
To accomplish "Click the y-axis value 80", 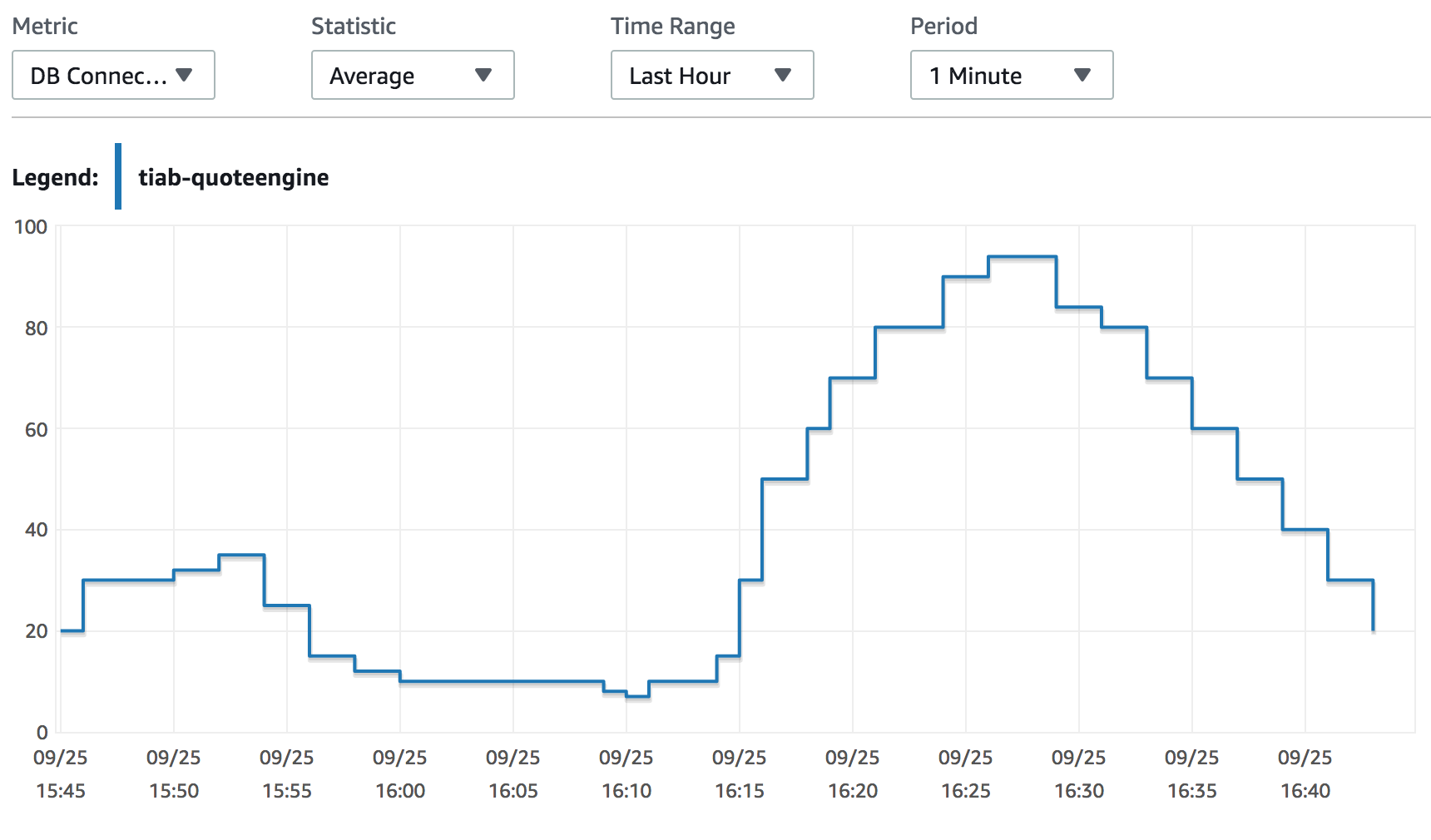I will coord(37,329).
